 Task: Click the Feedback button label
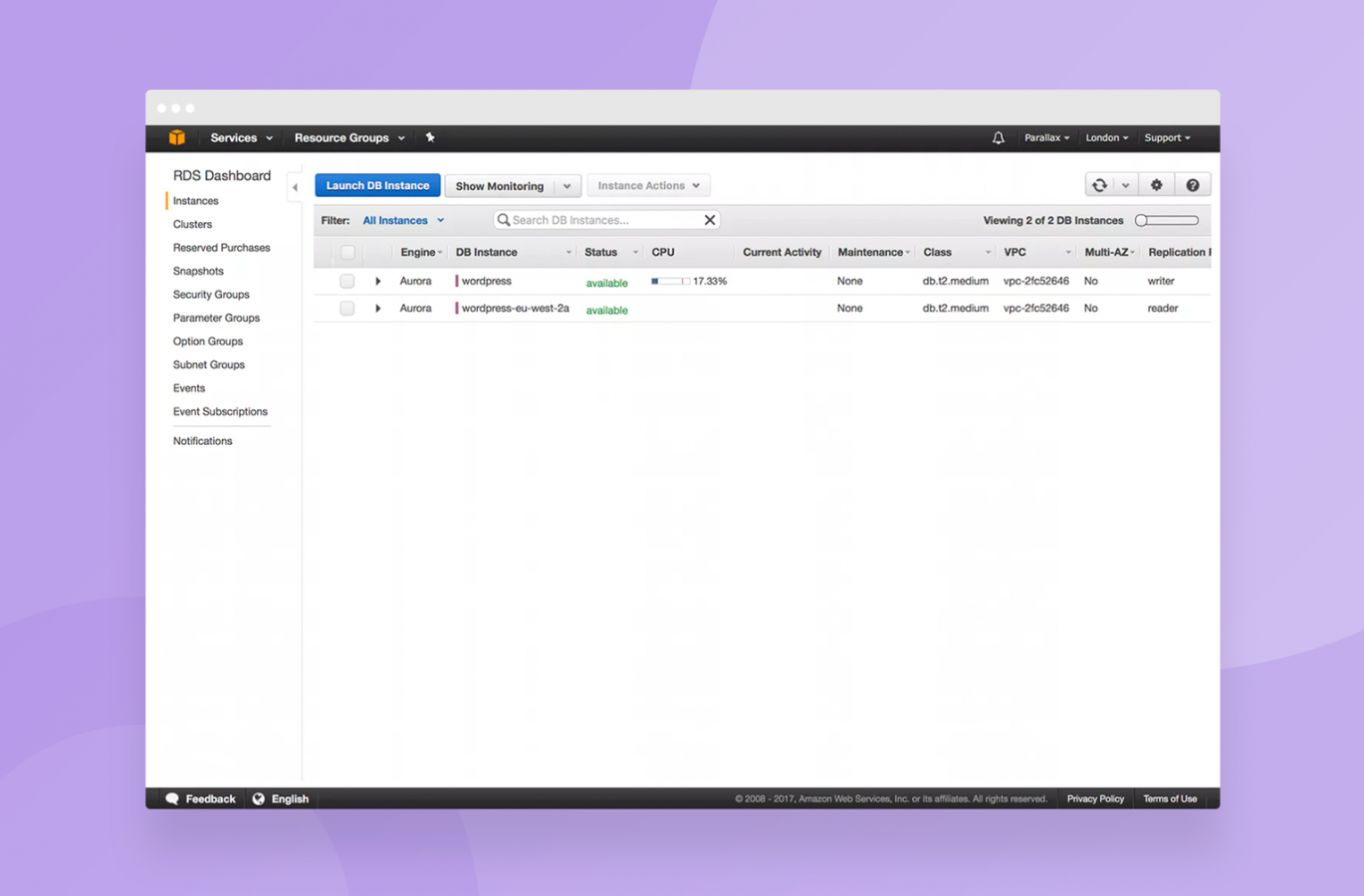pos(210,798)
